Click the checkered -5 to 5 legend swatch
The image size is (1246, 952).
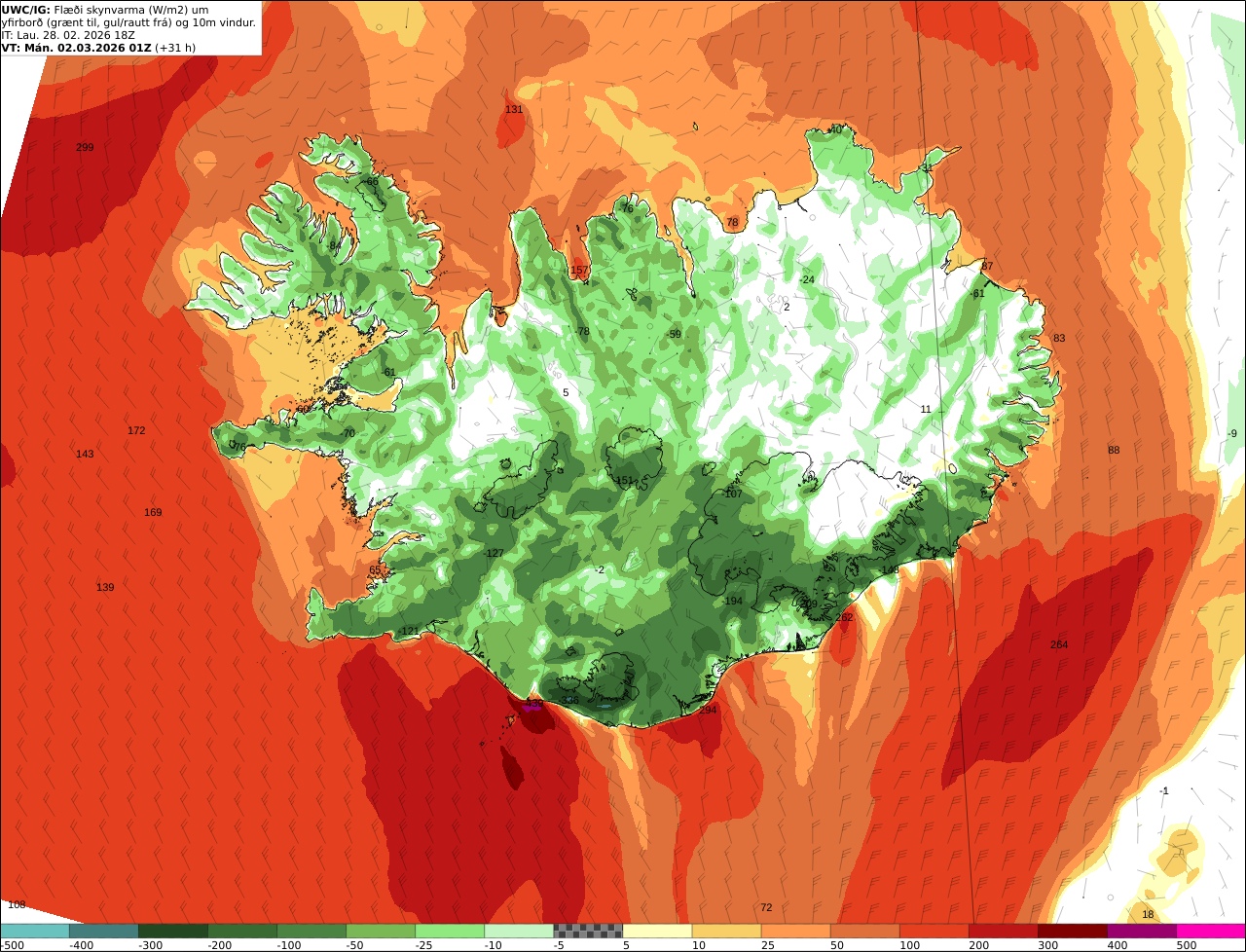pyautogui.click(x=588, y=931)
